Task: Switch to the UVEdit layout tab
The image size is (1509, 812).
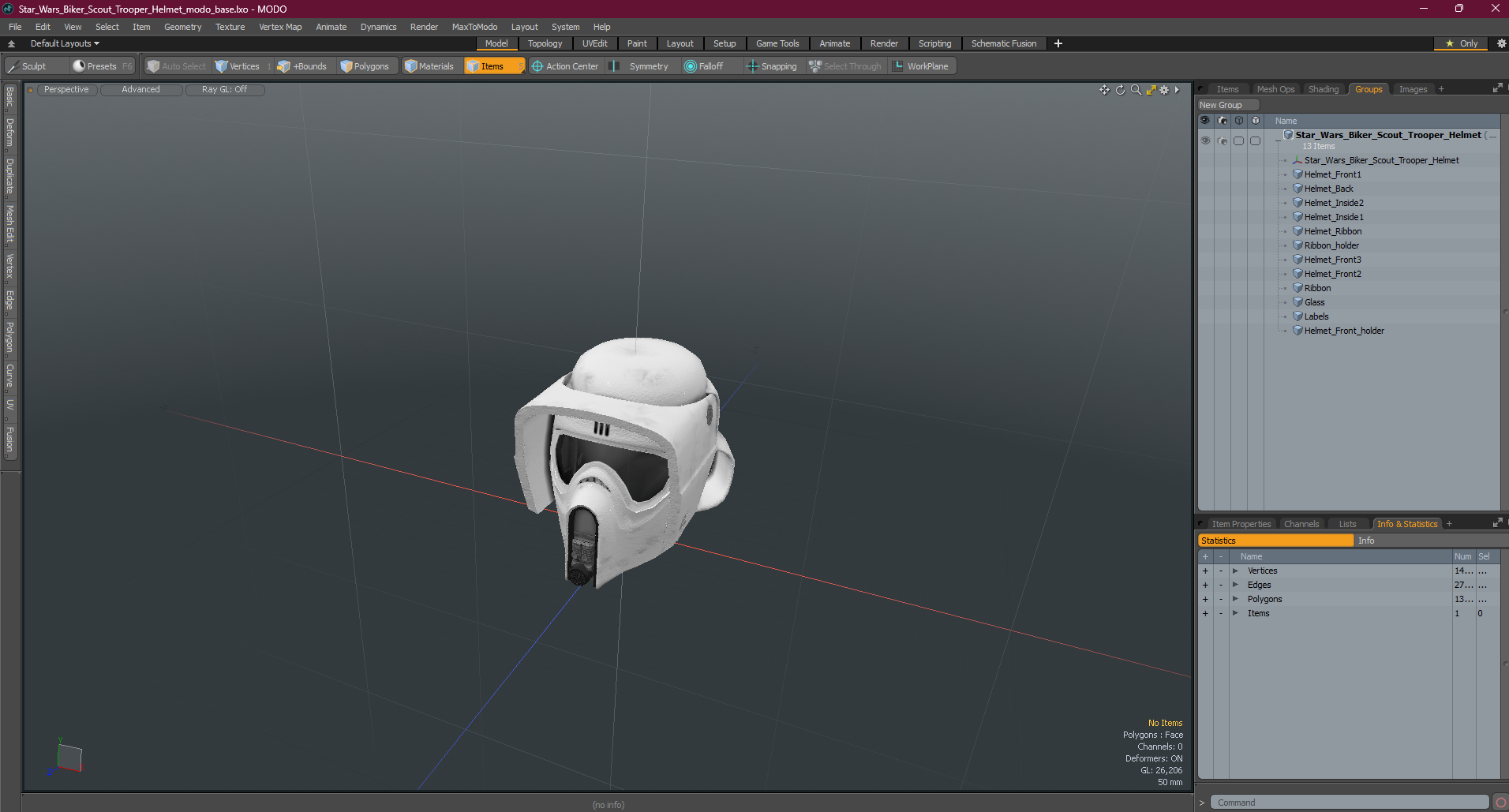Action: point(594,43)
